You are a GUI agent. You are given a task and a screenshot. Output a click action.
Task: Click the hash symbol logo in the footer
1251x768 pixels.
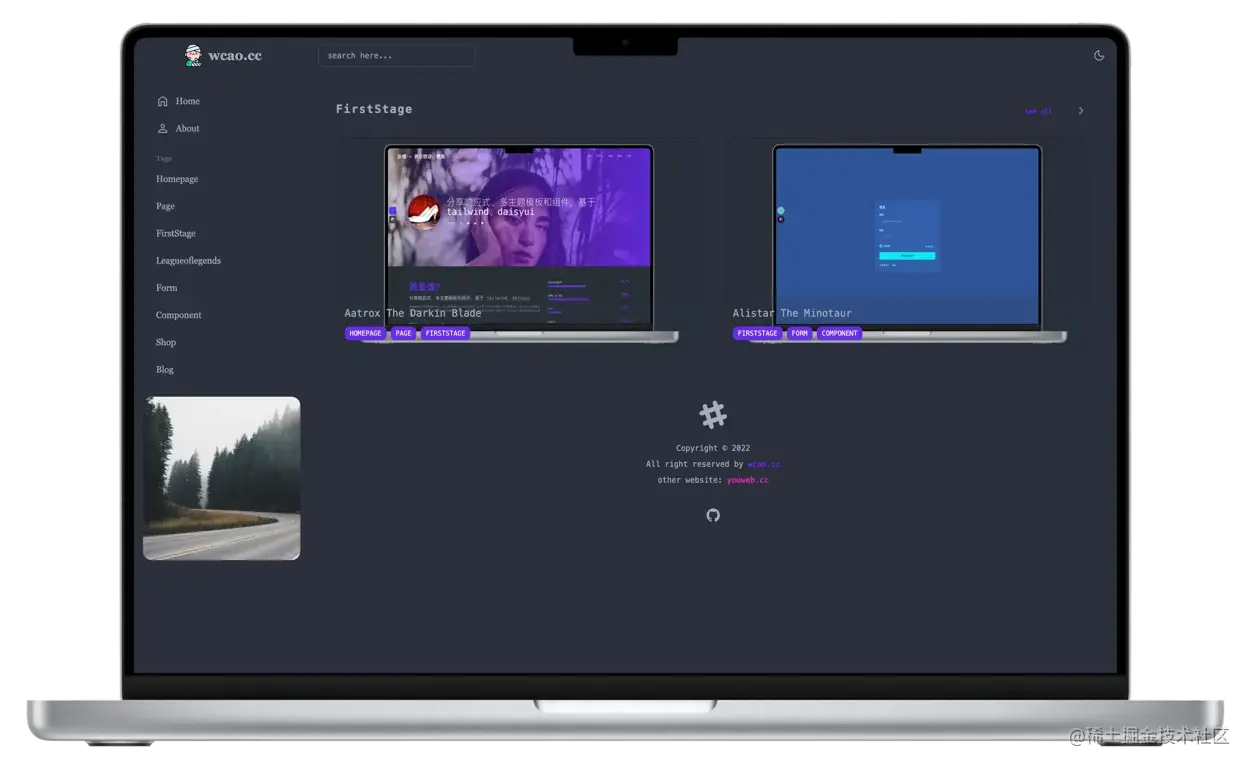point(713,414)
